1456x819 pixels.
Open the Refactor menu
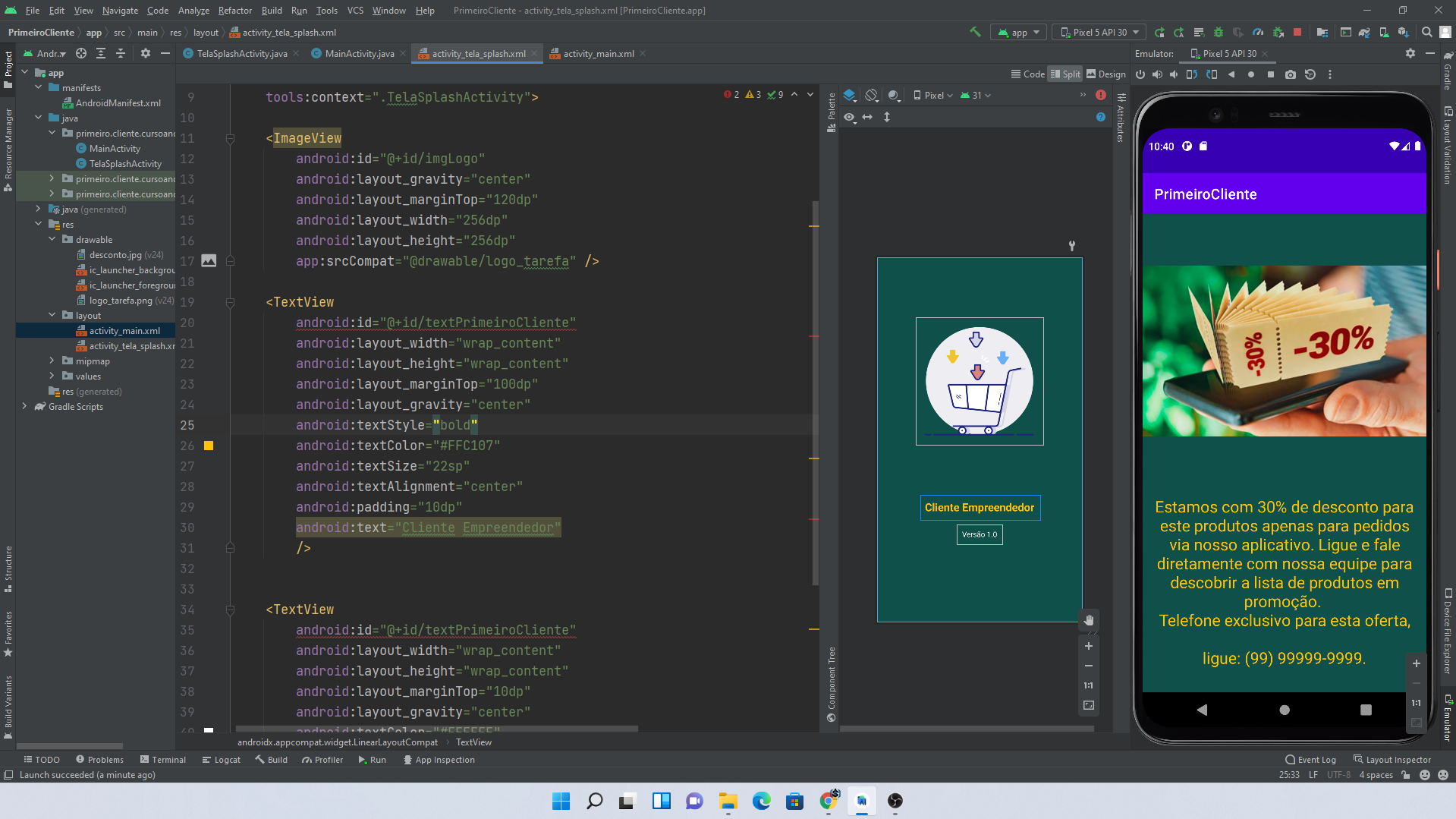235,11
